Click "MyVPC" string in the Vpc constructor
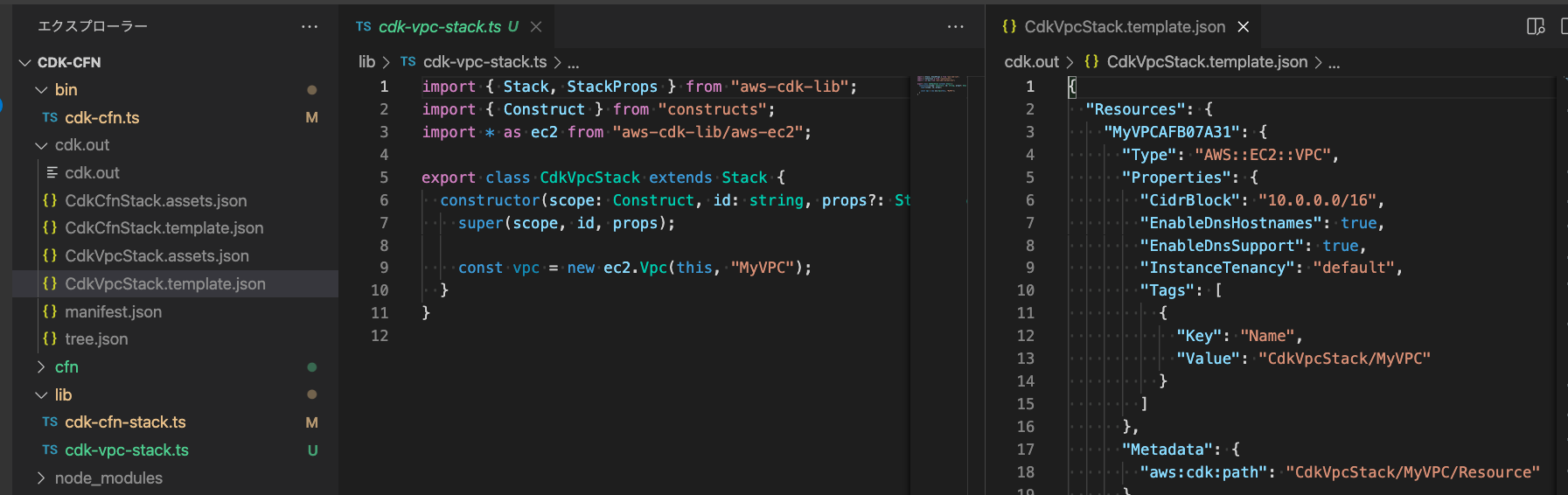1568x495 pixels. [762, 268]
